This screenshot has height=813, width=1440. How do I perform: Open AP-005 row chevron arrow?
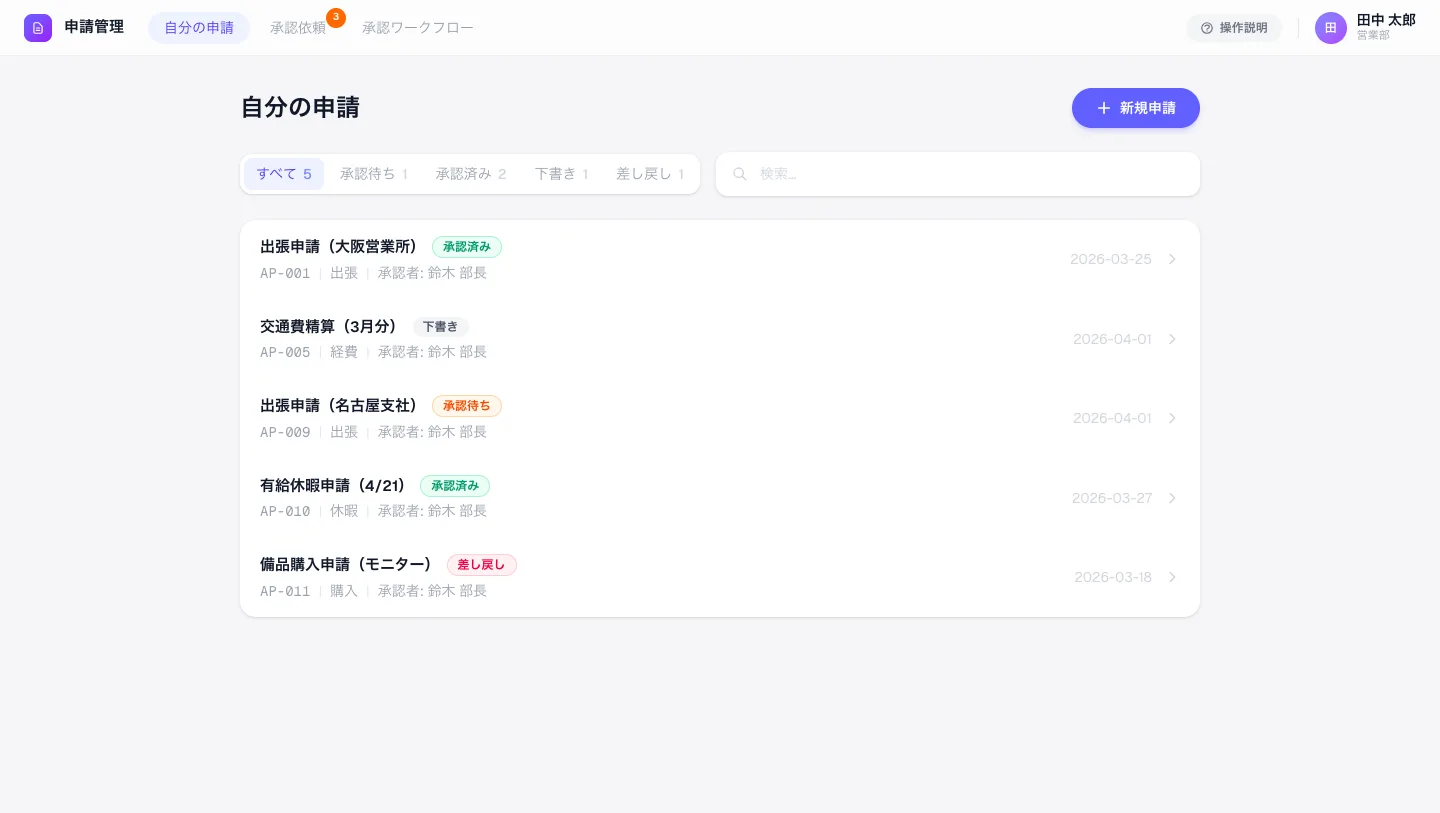pos(1172,339)
